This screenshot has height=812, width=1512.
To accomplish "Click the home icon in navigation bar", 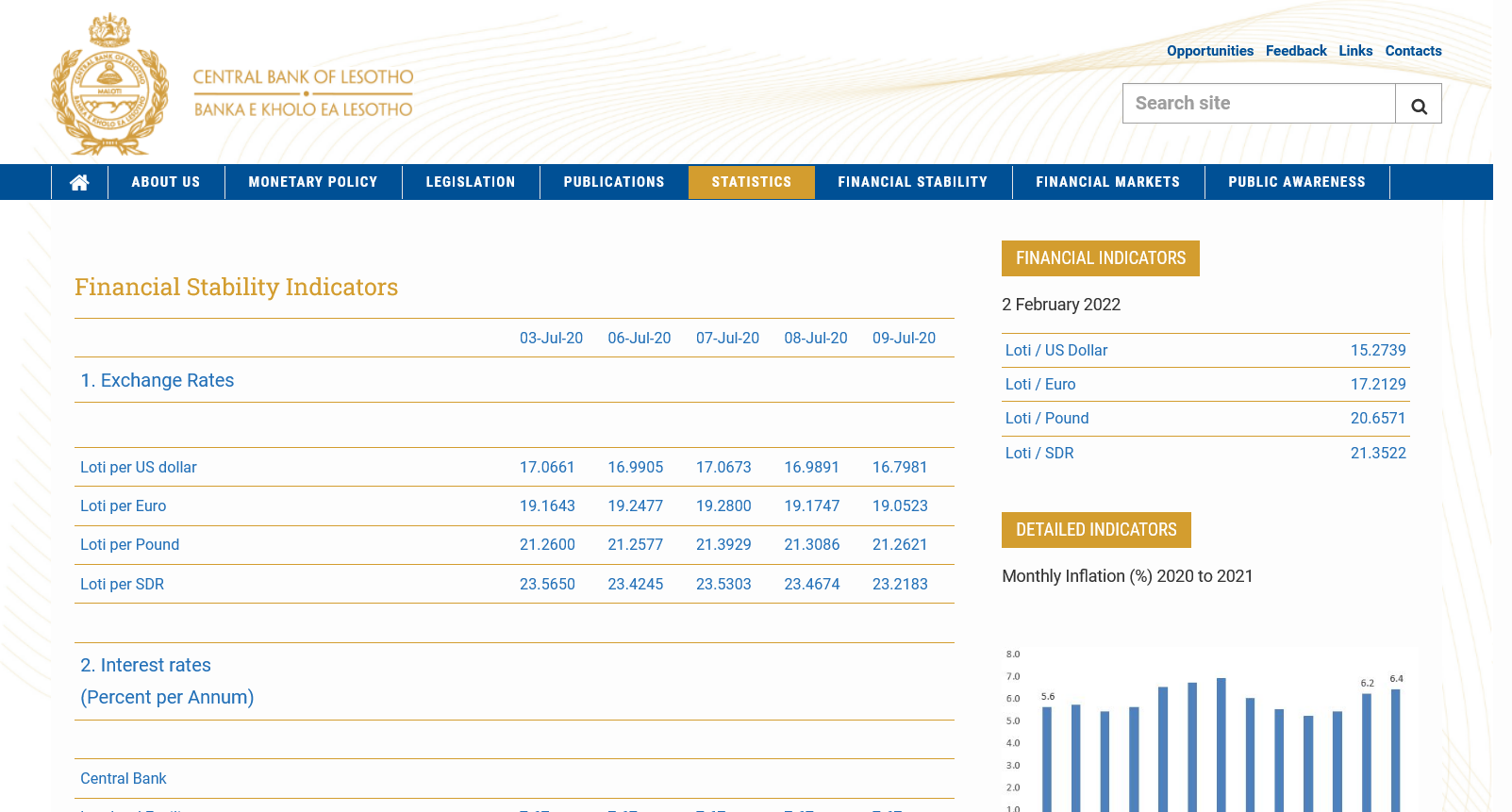I will point(79,182).
